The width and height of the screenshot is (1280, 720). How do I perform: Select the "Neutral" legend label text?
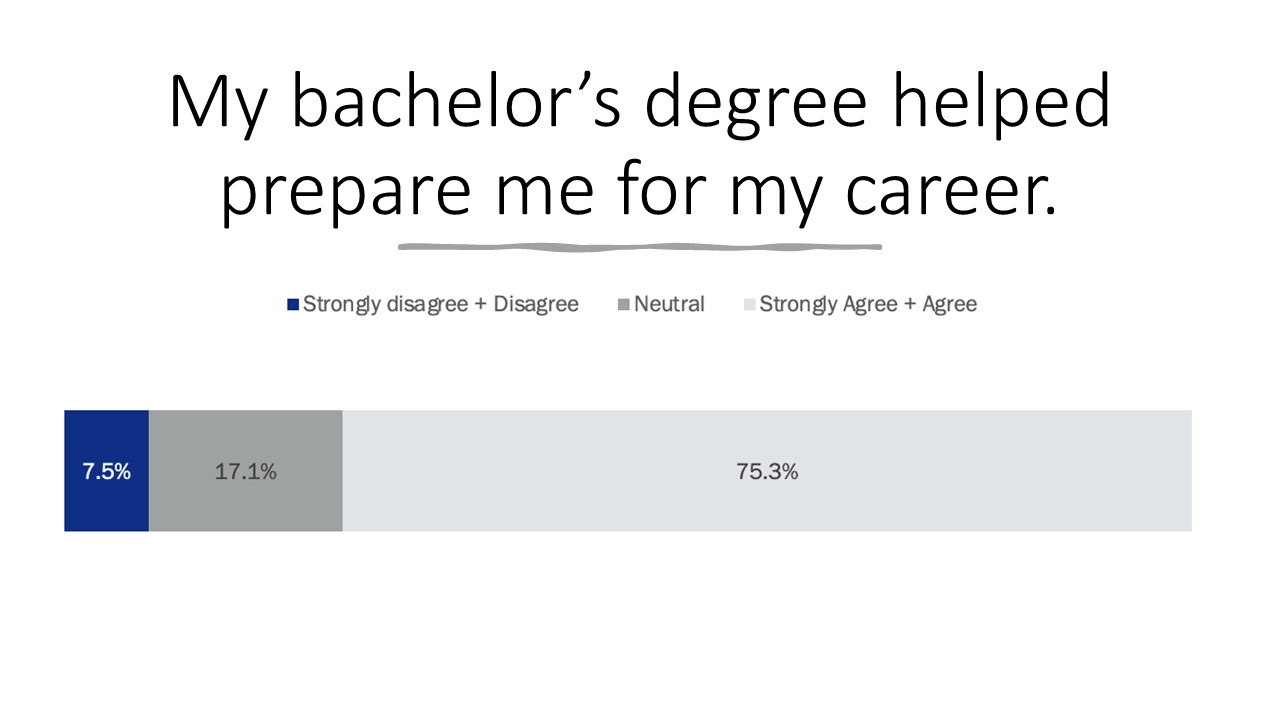click(669, 305)
